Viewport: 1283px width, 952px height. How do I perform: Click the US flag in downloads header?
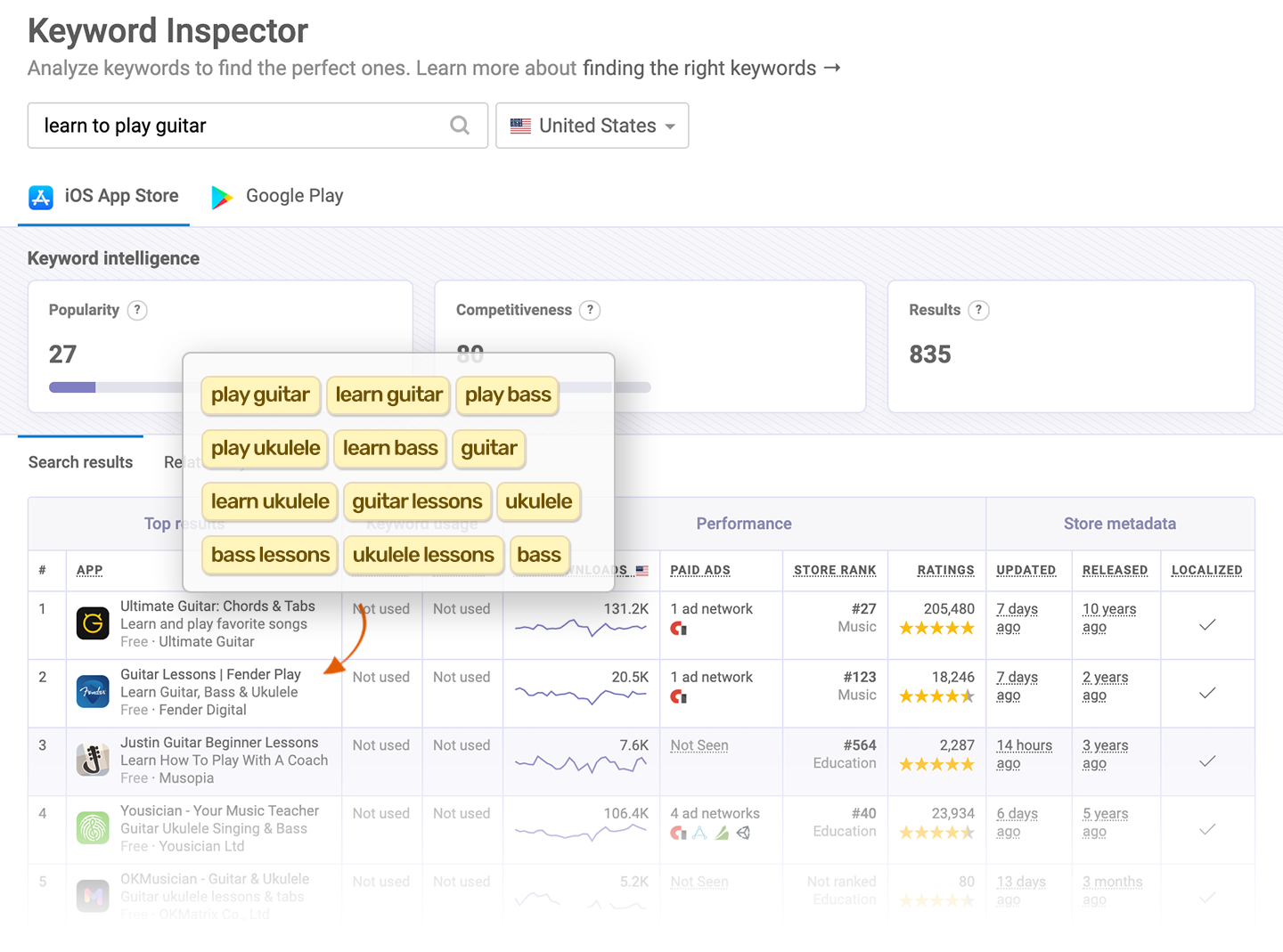tap(641, 570)
